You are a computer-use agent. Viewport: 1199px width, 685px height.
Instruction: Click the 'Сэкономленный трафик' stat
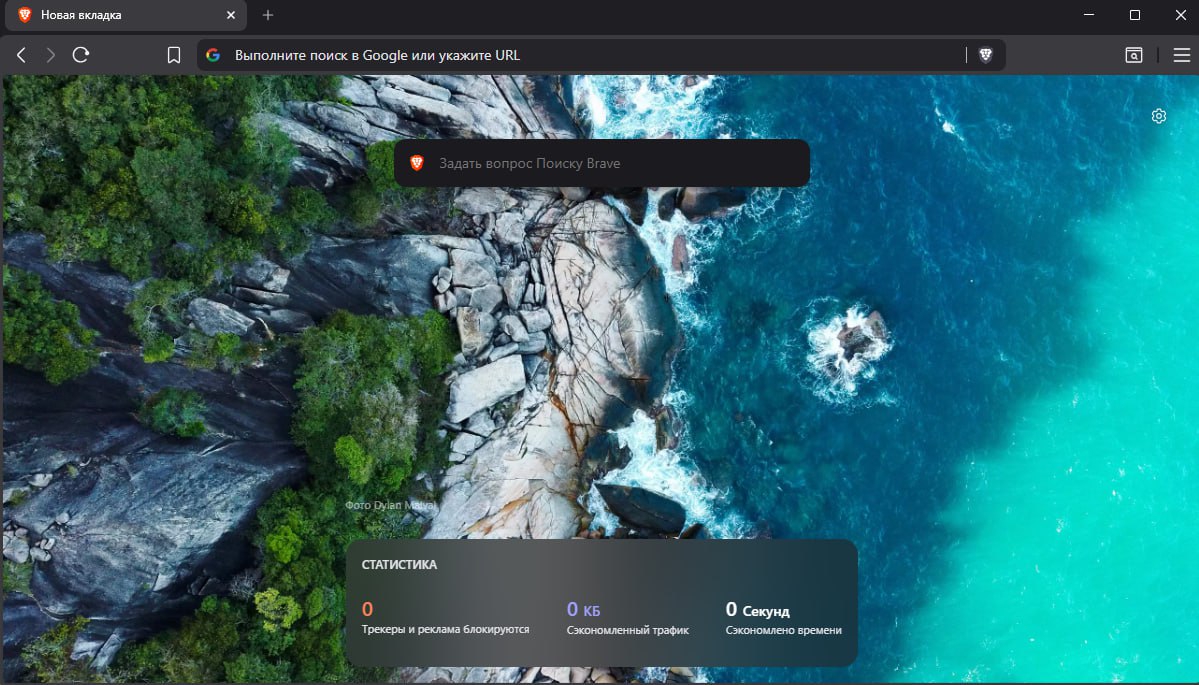(x=628, y=631)
